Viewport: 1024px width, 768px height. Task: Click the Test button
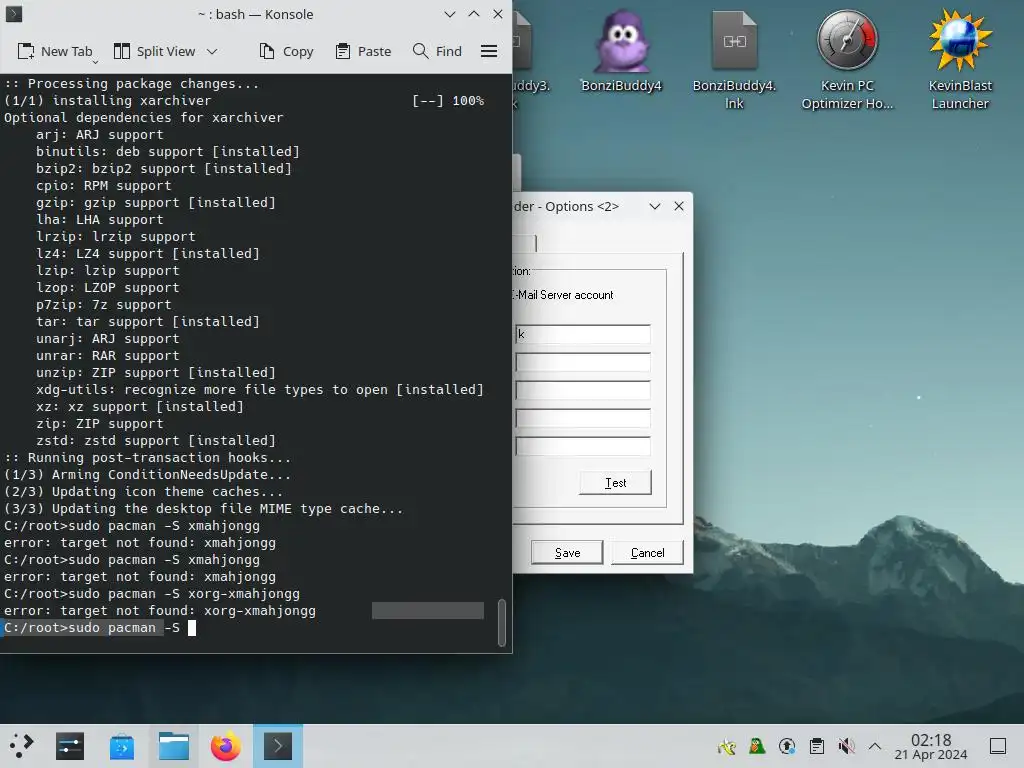click(615, 483)
